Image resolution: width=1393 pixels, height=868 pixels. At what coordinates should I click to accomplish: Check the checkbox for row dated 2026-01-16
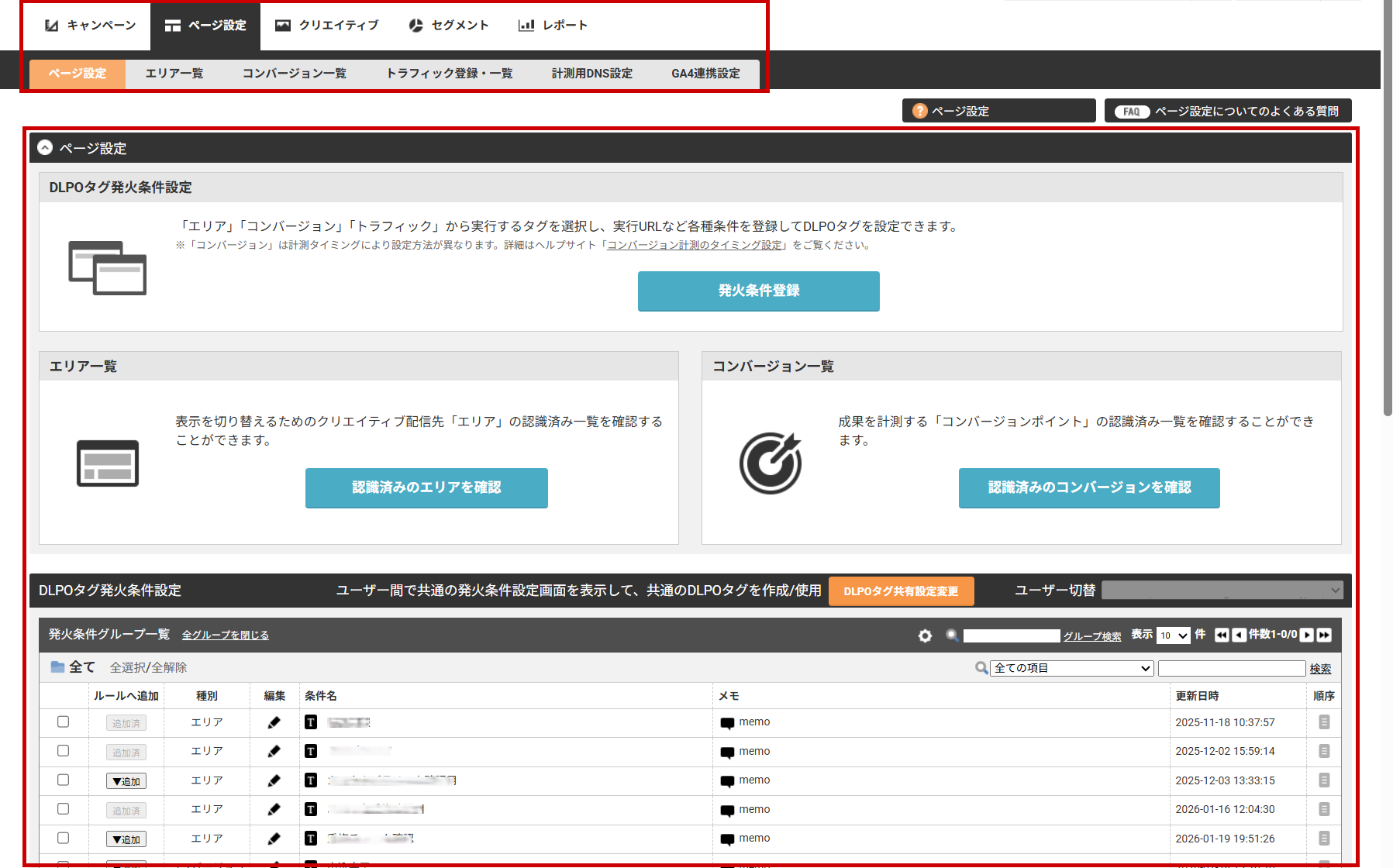tap(64, 808)
